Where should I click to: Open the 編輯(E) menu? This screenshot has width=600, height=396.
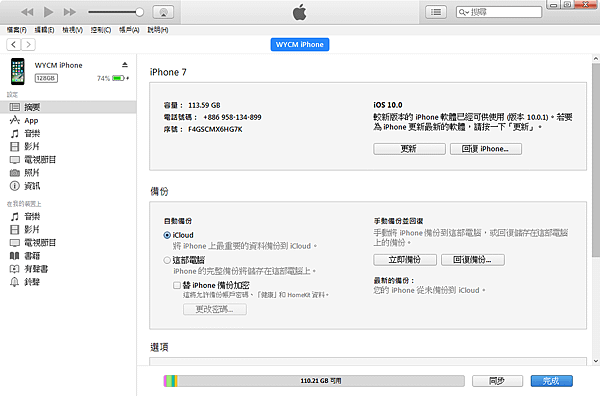click(x=44, y=30)
